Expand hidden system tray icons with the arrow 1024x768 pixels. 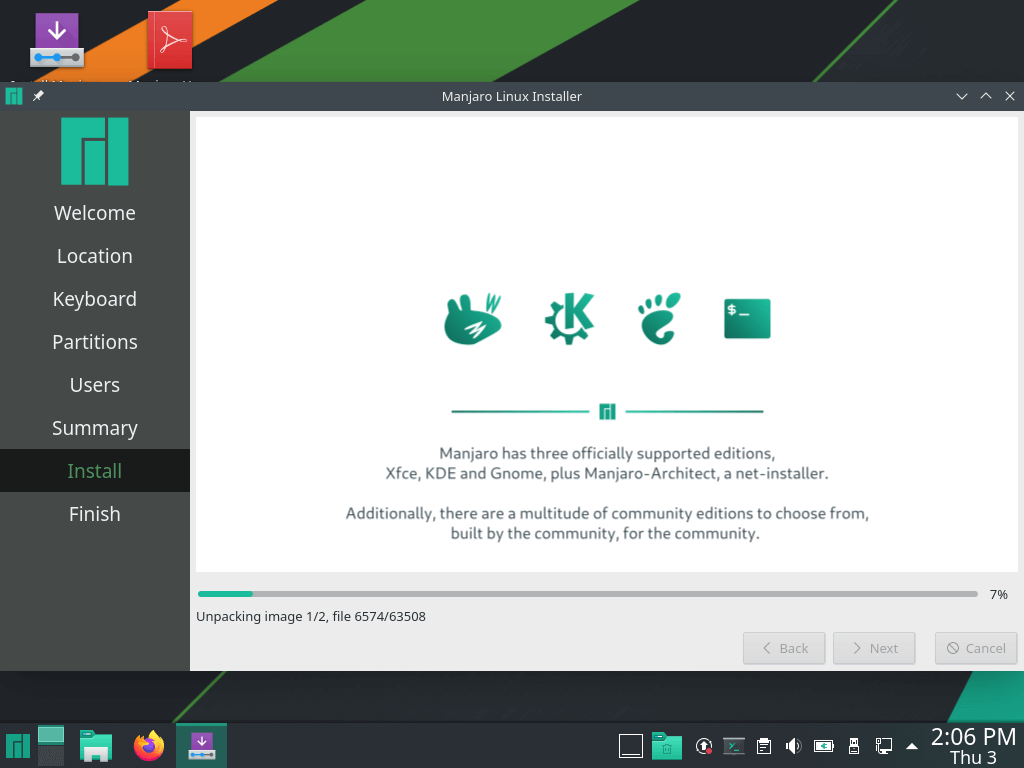point(911,745)
